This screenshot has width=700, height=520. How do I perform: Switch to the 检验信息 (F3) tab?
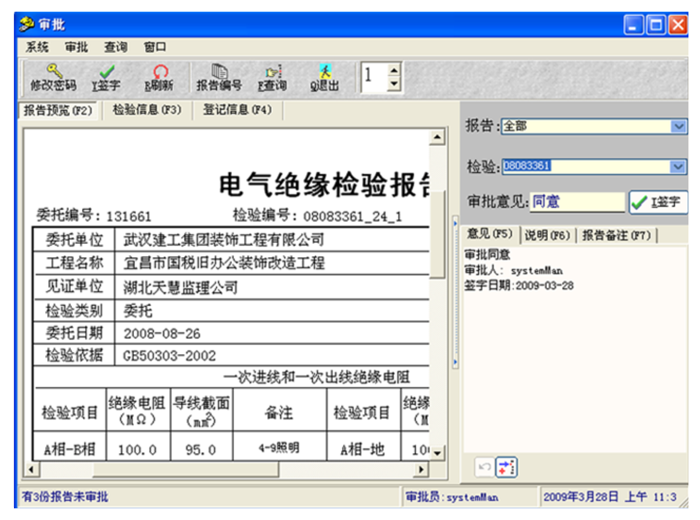(x=147, y=110)
